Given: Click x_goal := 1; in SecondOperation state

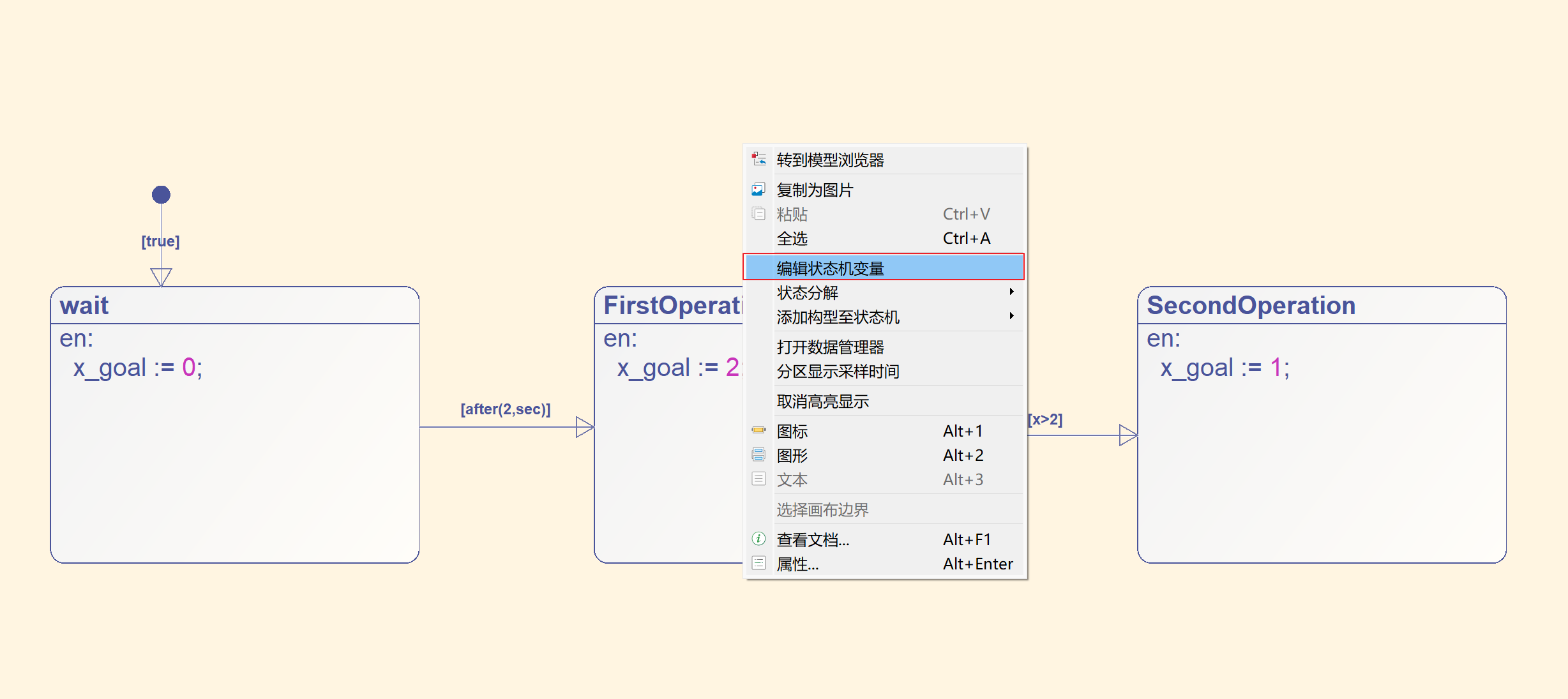Looking at the screenshot, I should point(1225,368).
